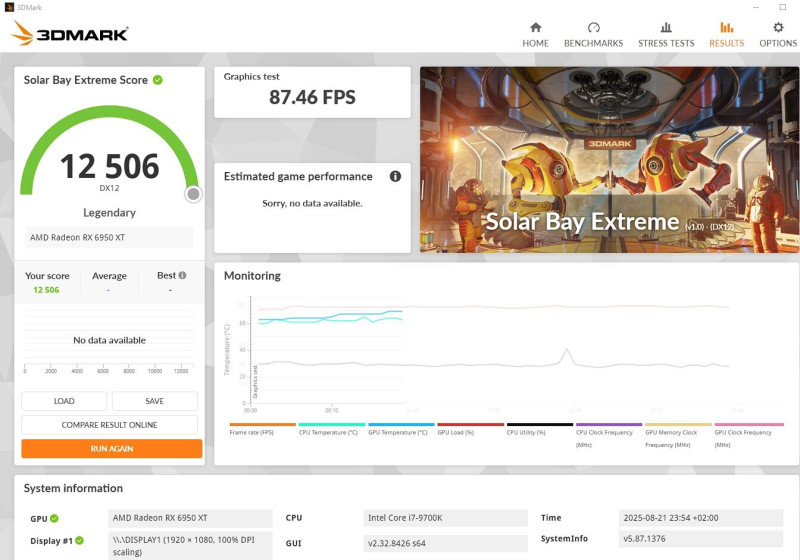Click the gray score gauge end marker
This screenshot has width=800, height=560.
(193, 194)
